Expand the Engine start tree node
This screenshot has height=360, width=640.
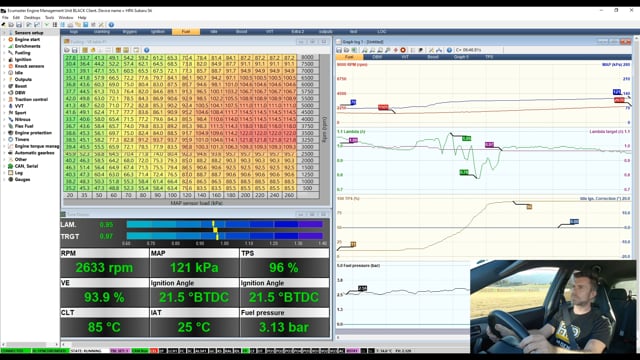(x=4, y=40)
